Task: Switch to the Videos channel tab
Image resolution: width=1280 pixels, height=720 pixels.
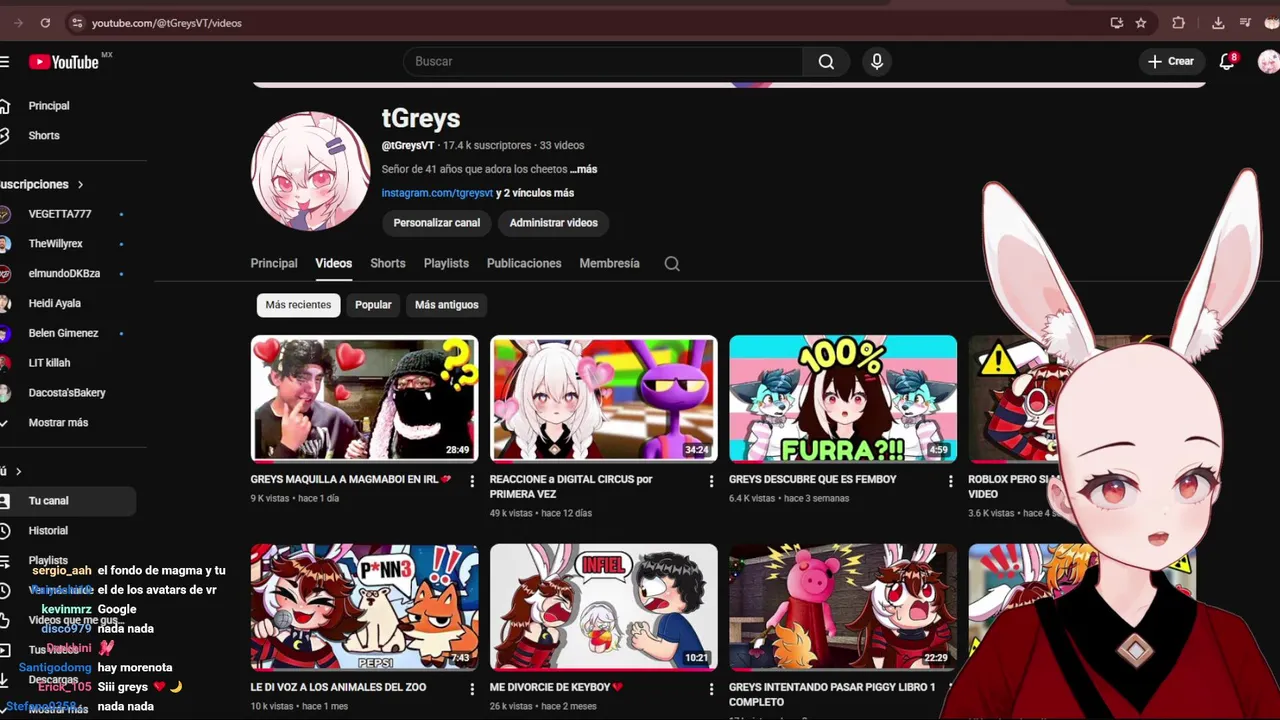Action: pos(334,264)
